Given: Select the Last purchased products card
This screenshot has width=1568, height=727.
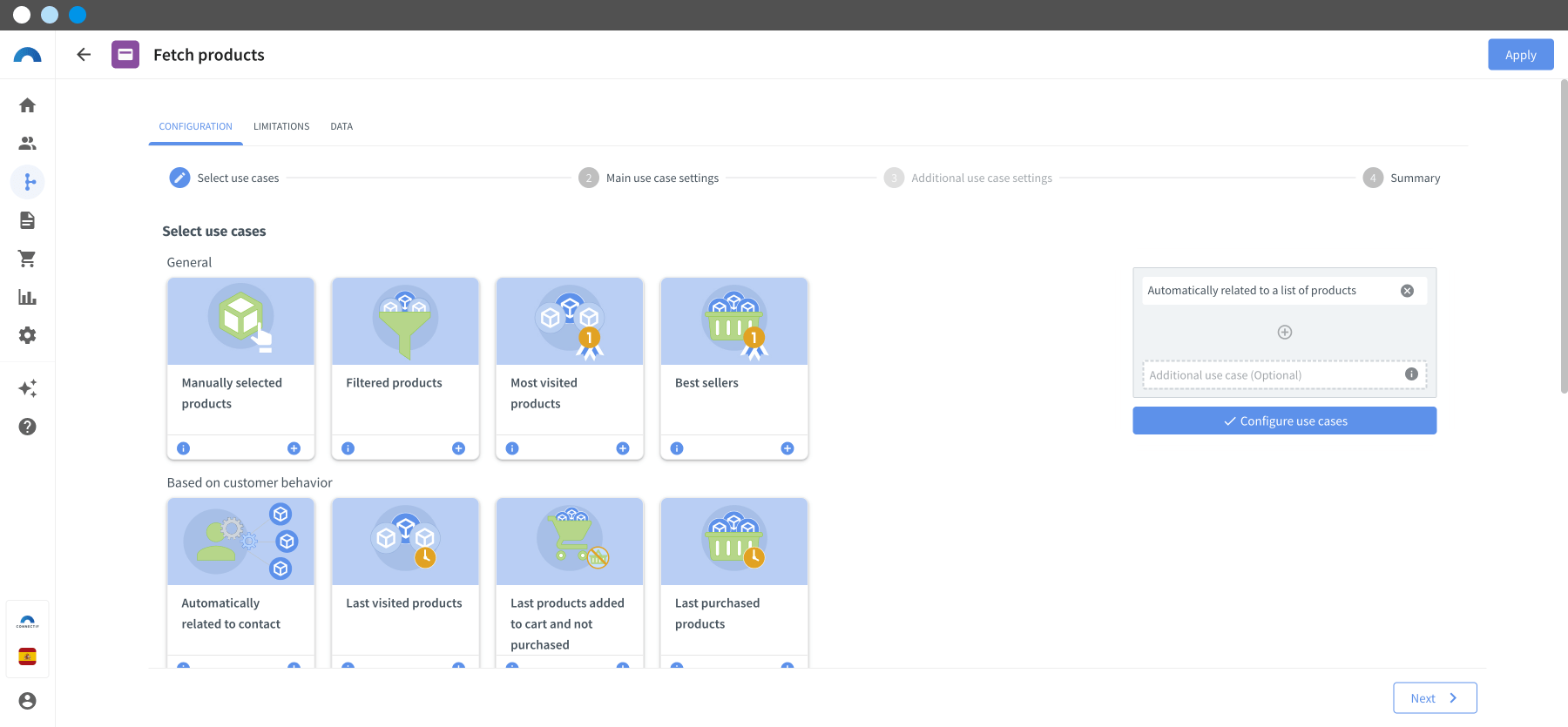Looking at the screenshot, I should point(734,582).
